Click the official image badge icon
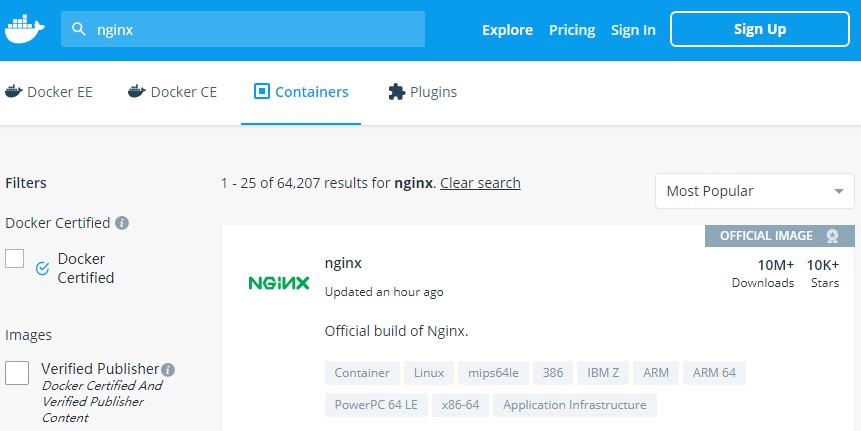Viewport: 861px width, 431px height. [x=832, y=236]
